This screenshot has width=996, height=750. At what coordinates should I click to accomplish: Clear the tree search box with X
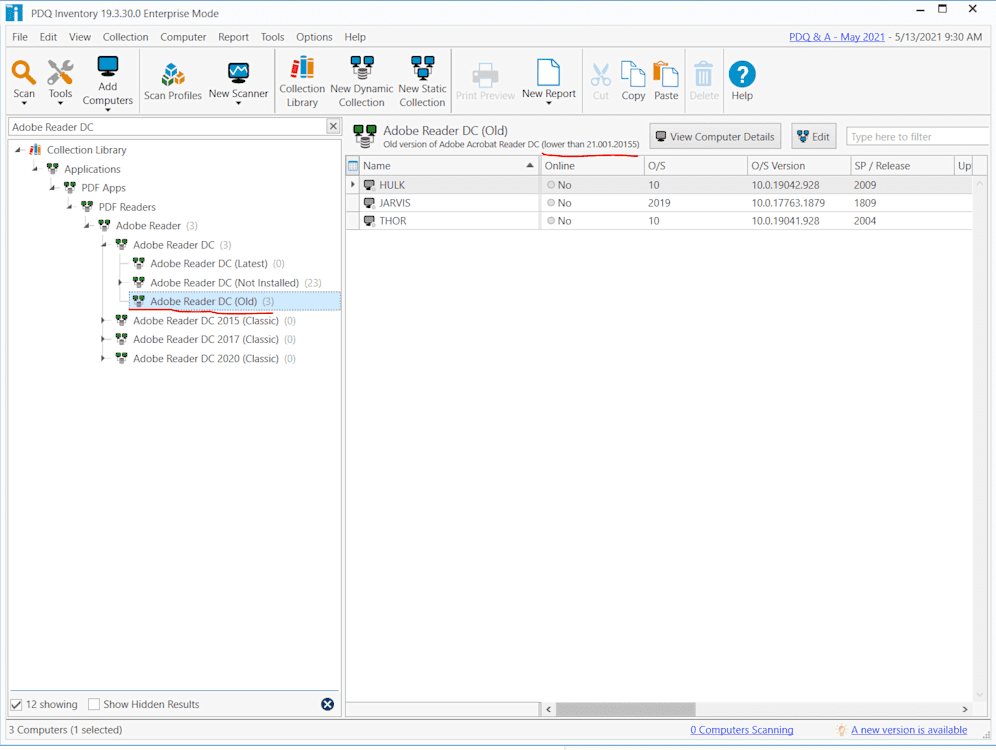click(333, 126)
